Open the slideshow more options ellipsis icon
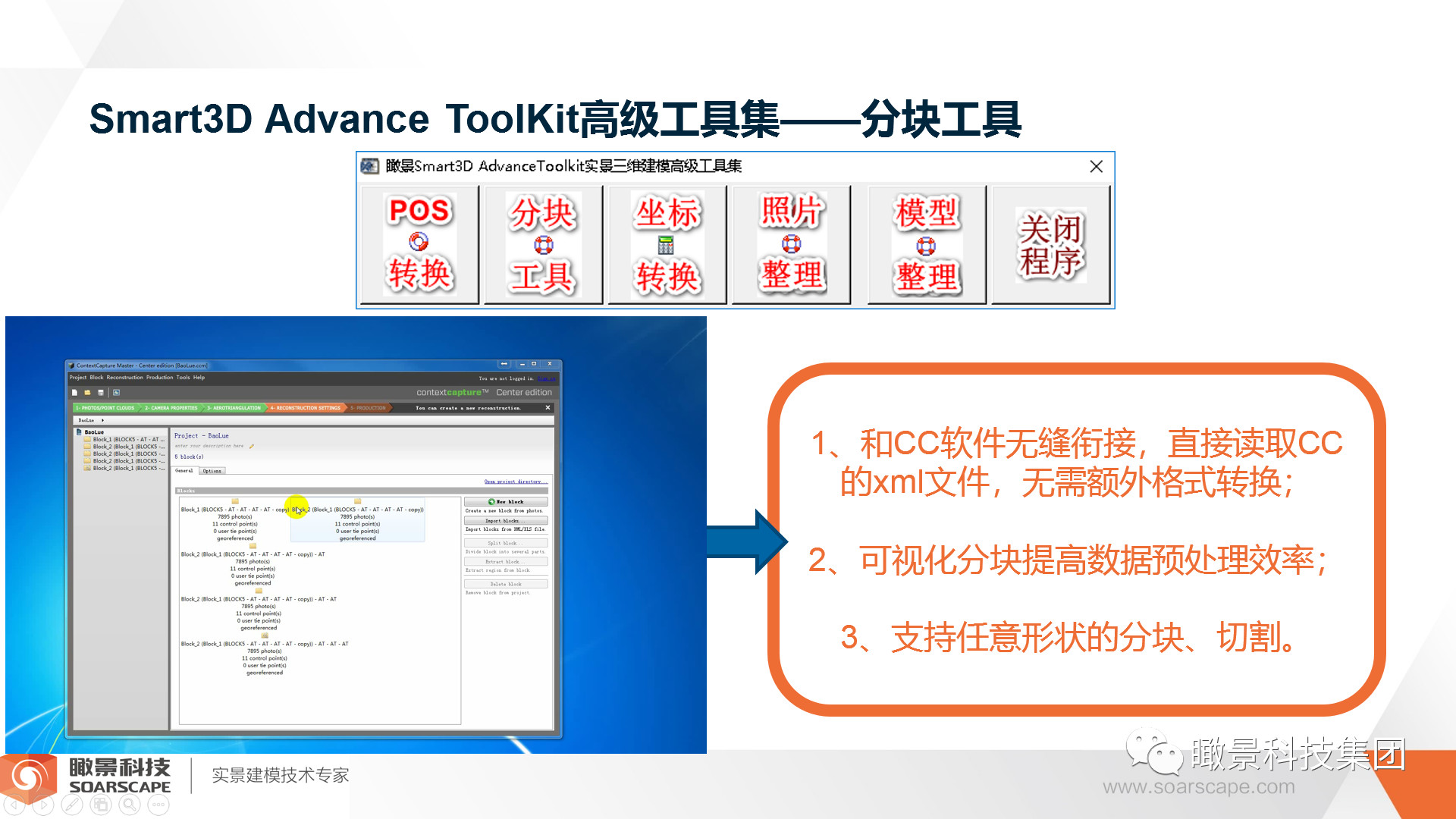Viewport: 1456px width, 819px height. (x=158, y=805)
